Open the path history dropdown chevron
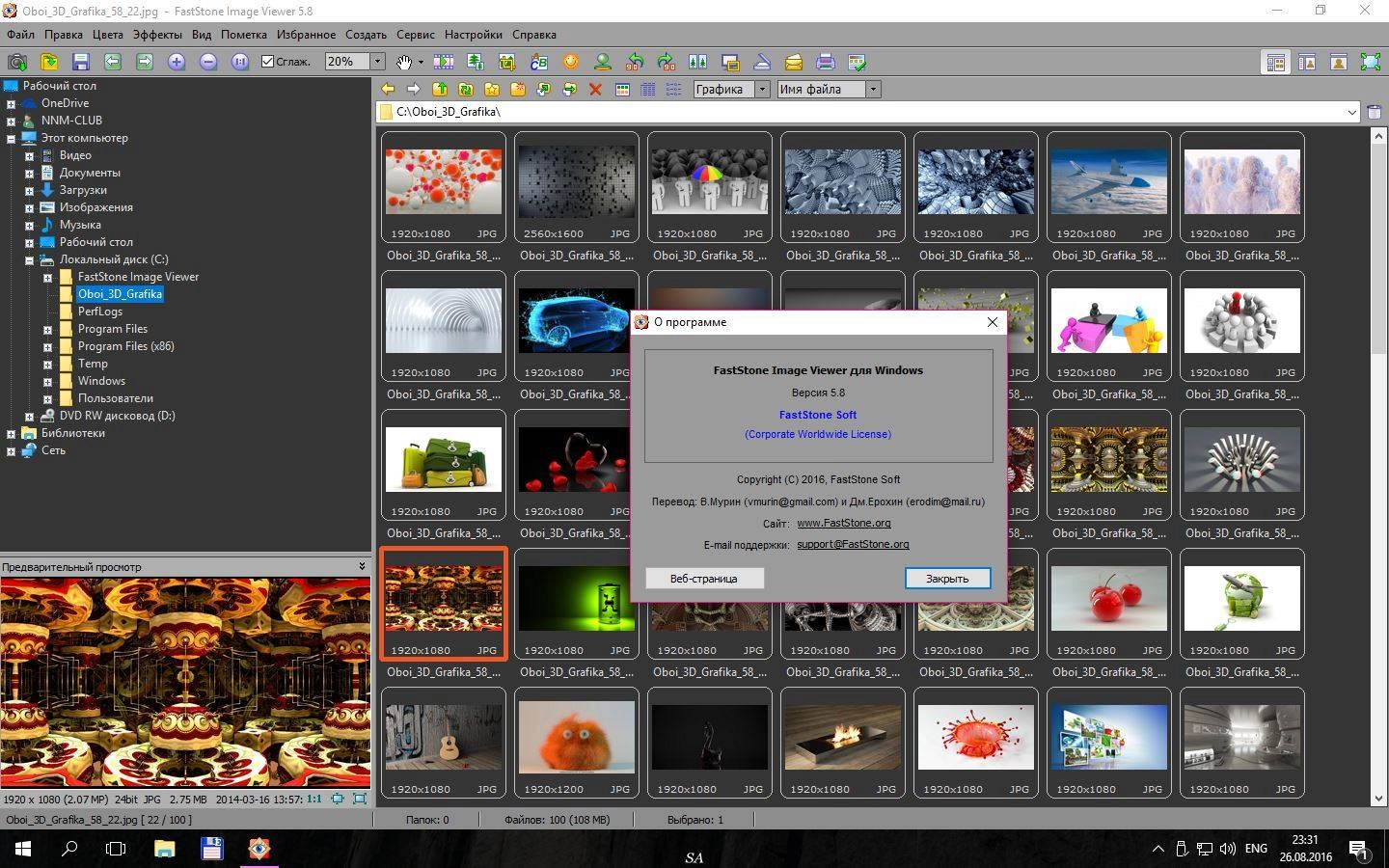This screenshot has width=1389, height=868. (1351, 112)
